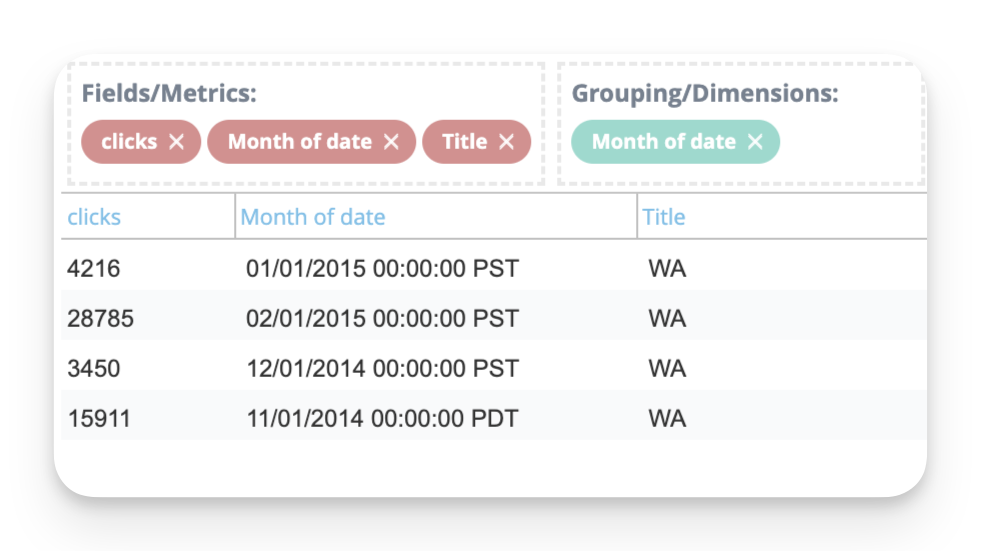Image resolution: width=981 pixels, height=551 pixels.
Task: Select the 12/01/2014 00:00:00 PST cell
Action: point(382,368)
